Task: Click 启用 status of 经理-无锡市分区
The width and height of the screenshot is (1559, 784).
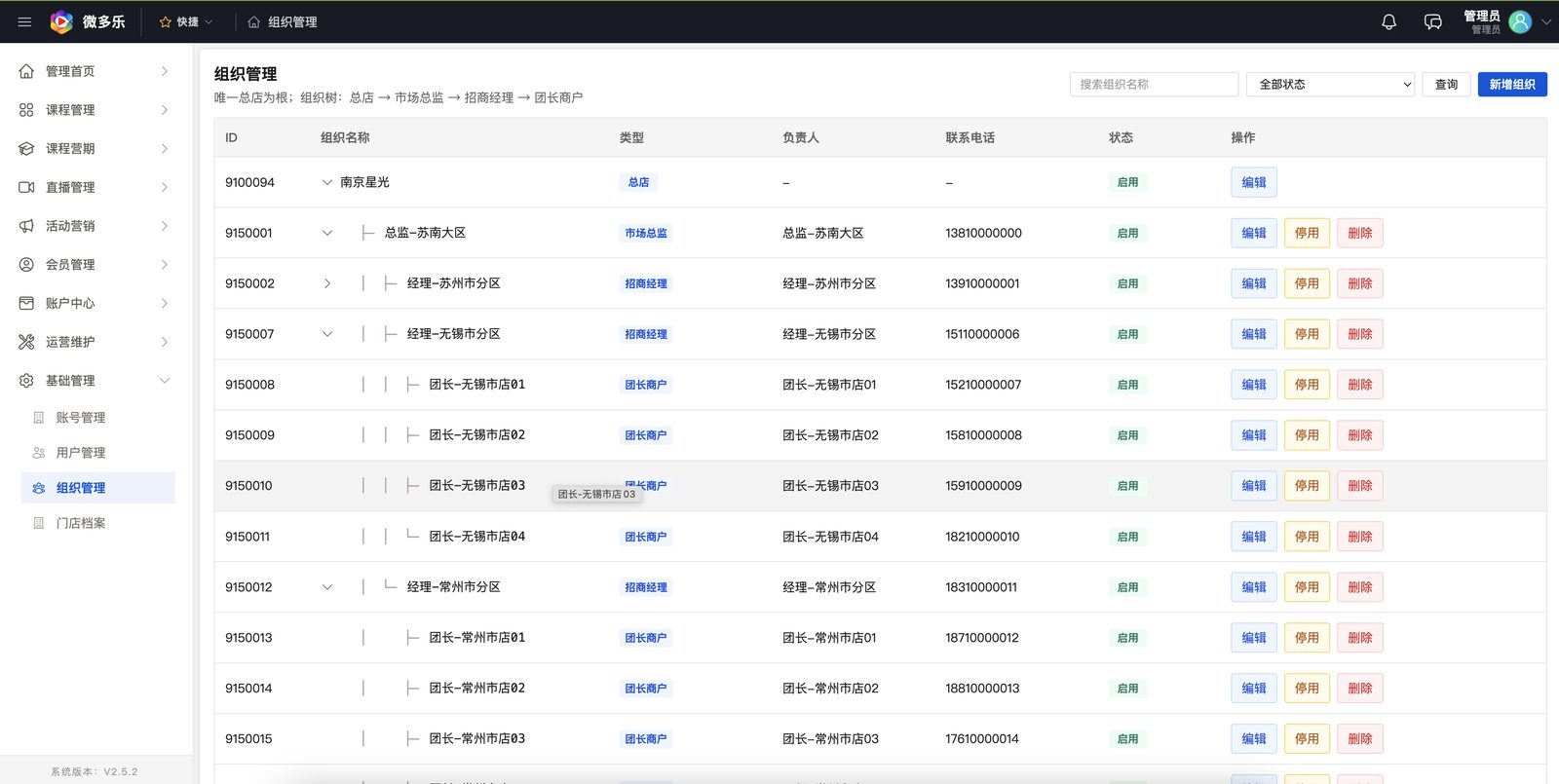Action: click(x=1127, y=334)
